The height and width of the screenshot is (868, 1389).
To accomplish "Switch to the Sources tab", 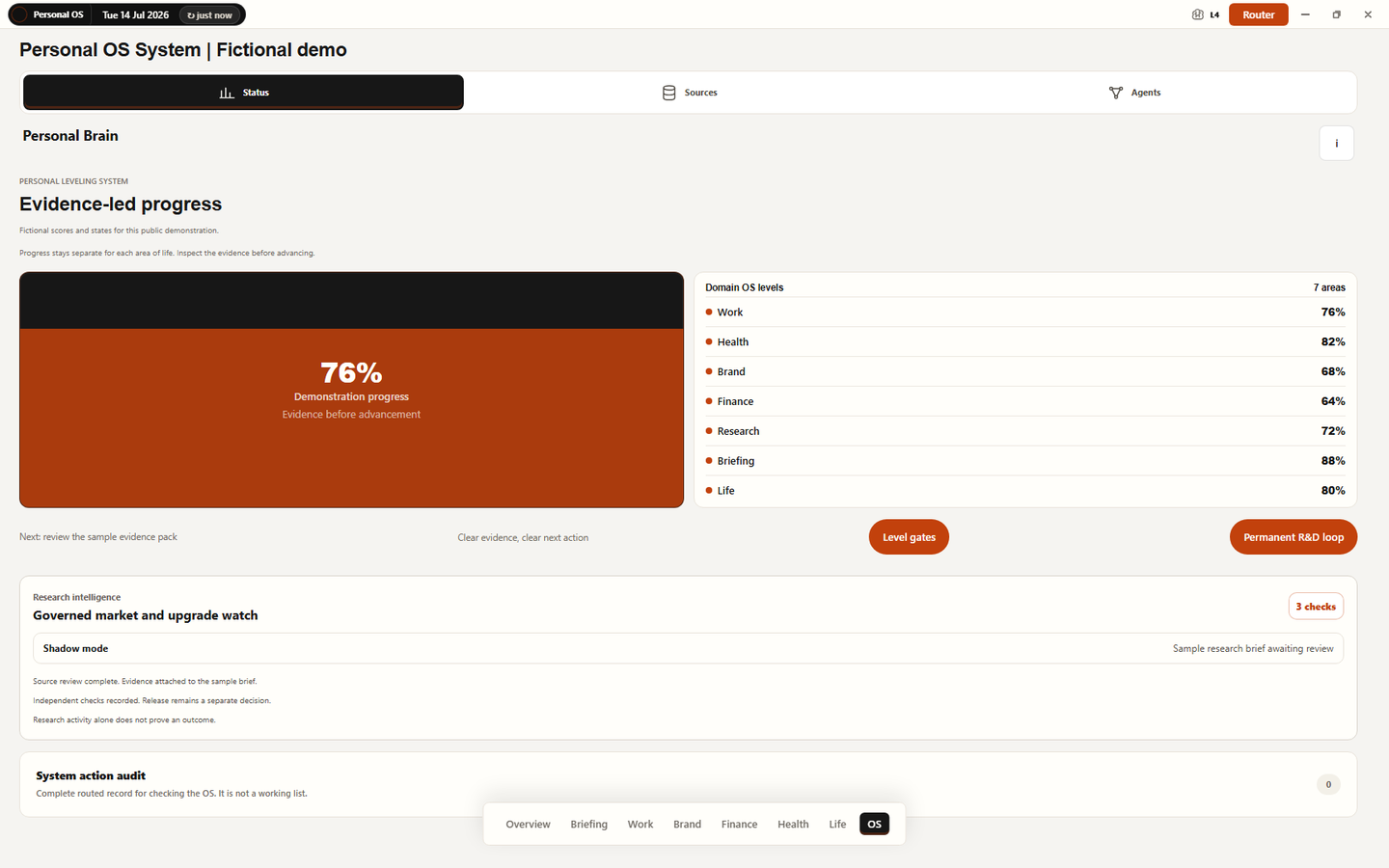I will pyautogui.click(x=690, y=93).
